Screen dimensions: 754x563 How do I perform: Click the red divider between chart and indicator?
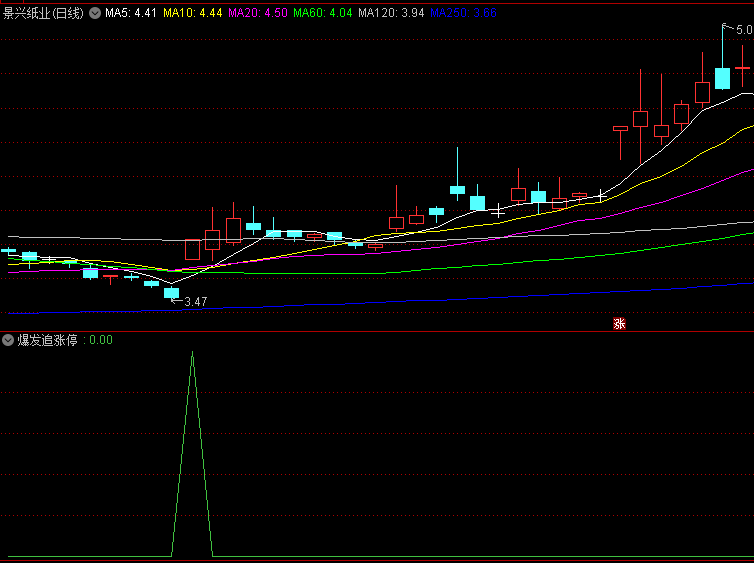(377, 332)
